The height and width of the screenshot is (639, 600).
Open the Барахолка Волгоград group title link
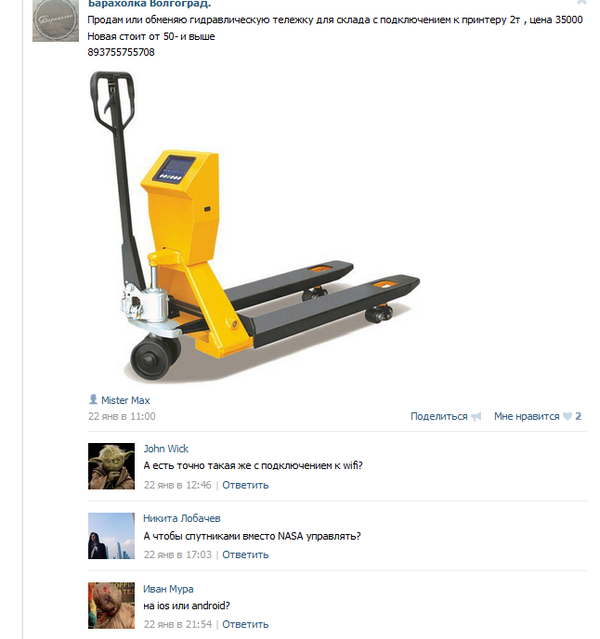click(149, 4)
